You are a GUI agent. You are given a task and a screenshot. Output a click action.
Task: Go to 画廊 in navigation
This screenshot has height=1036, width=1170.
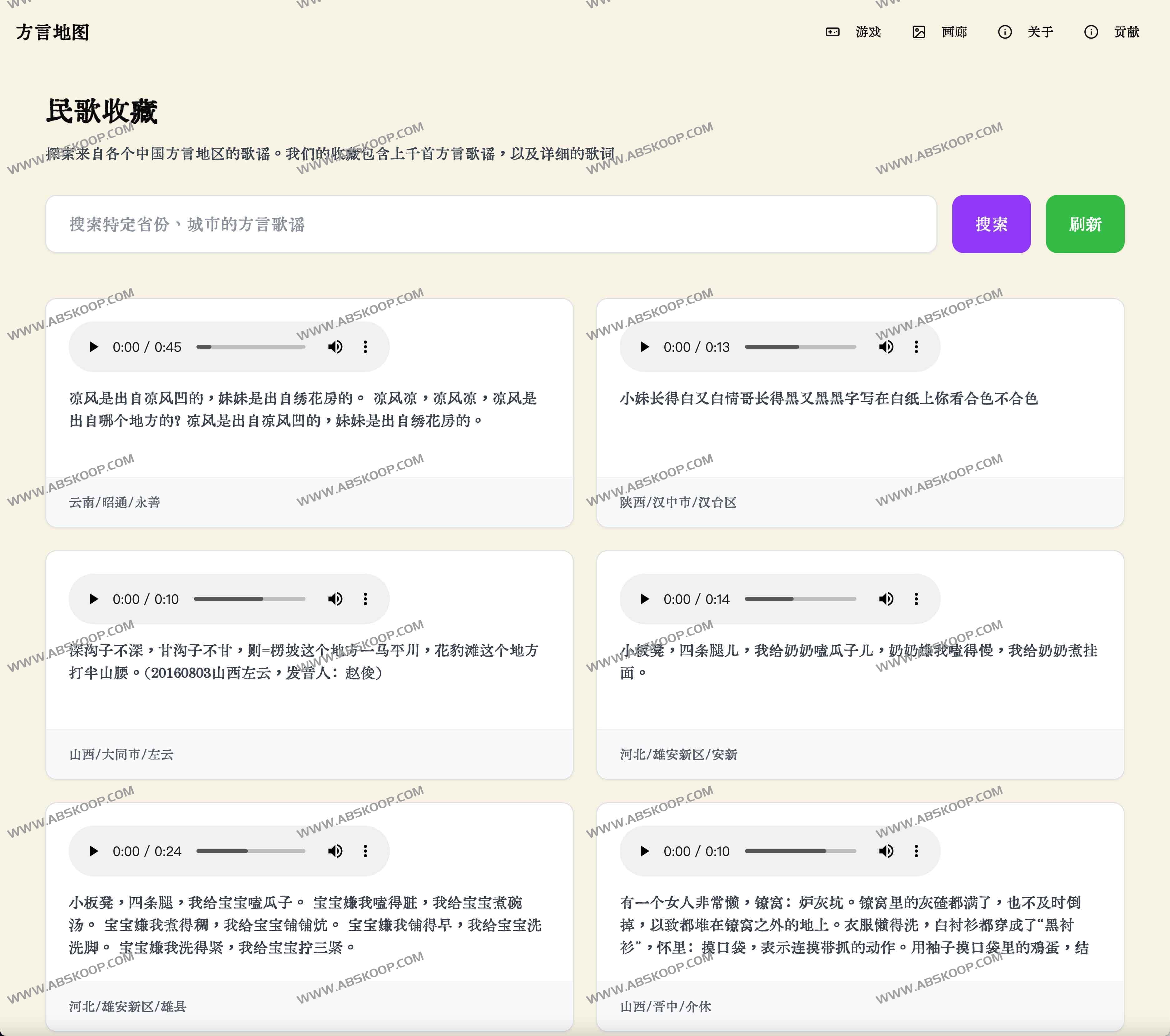(954, 32)
